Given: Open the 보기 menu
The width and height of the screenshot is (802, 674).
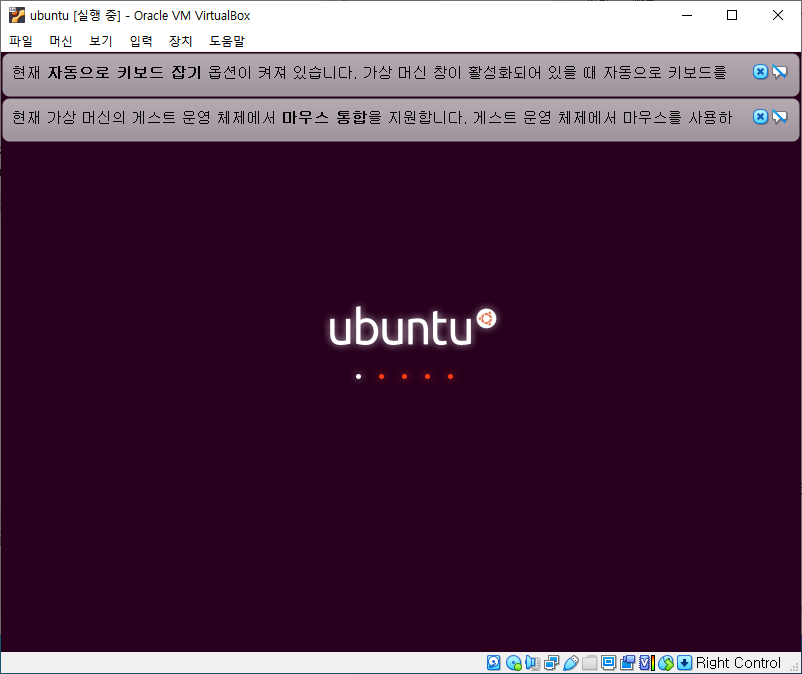Looking at the screenshot, I should [x=100, y=41].
